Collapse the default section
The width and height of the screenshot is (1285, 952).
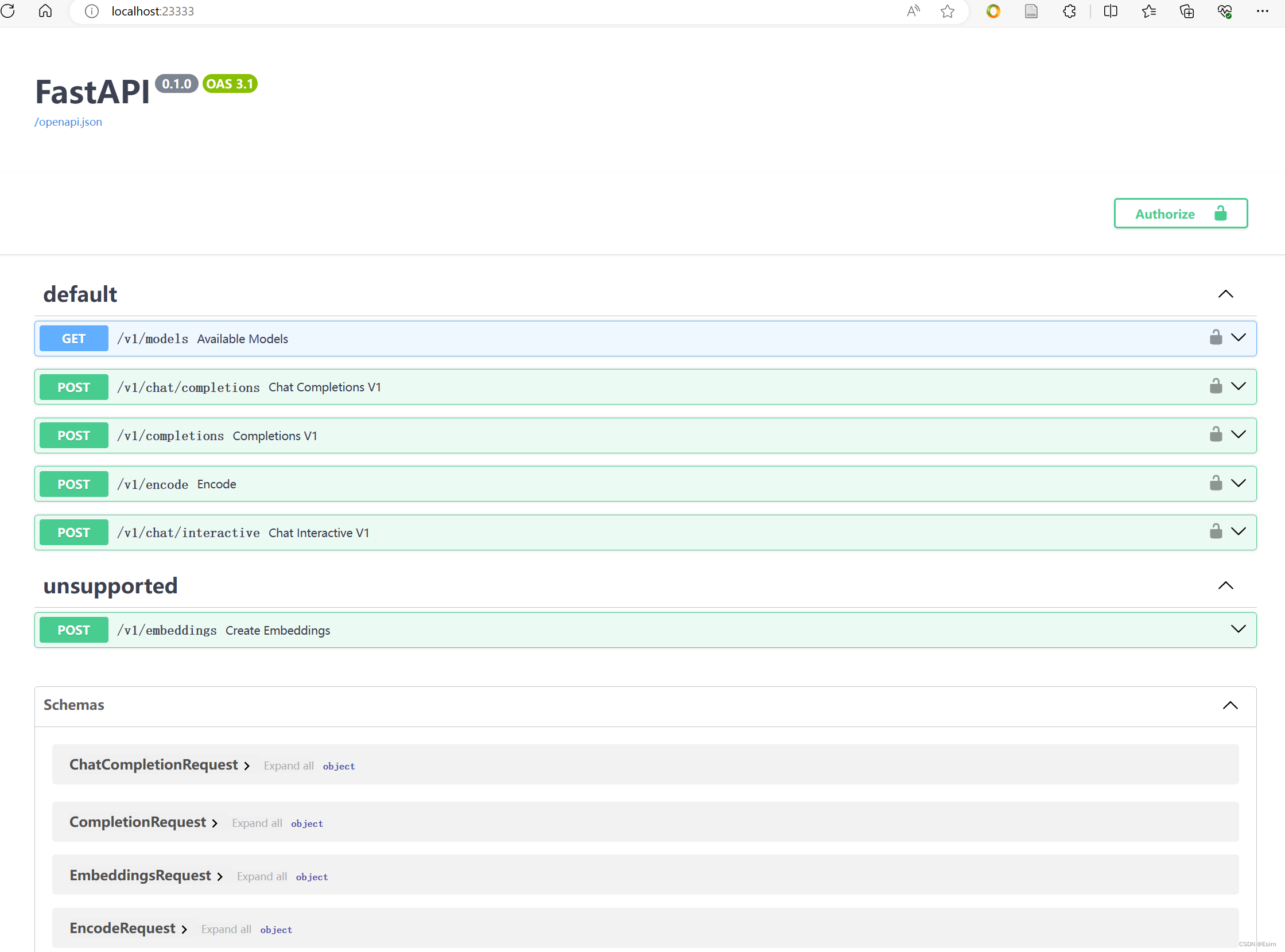pyautogui.click(x=1226, y=294)
